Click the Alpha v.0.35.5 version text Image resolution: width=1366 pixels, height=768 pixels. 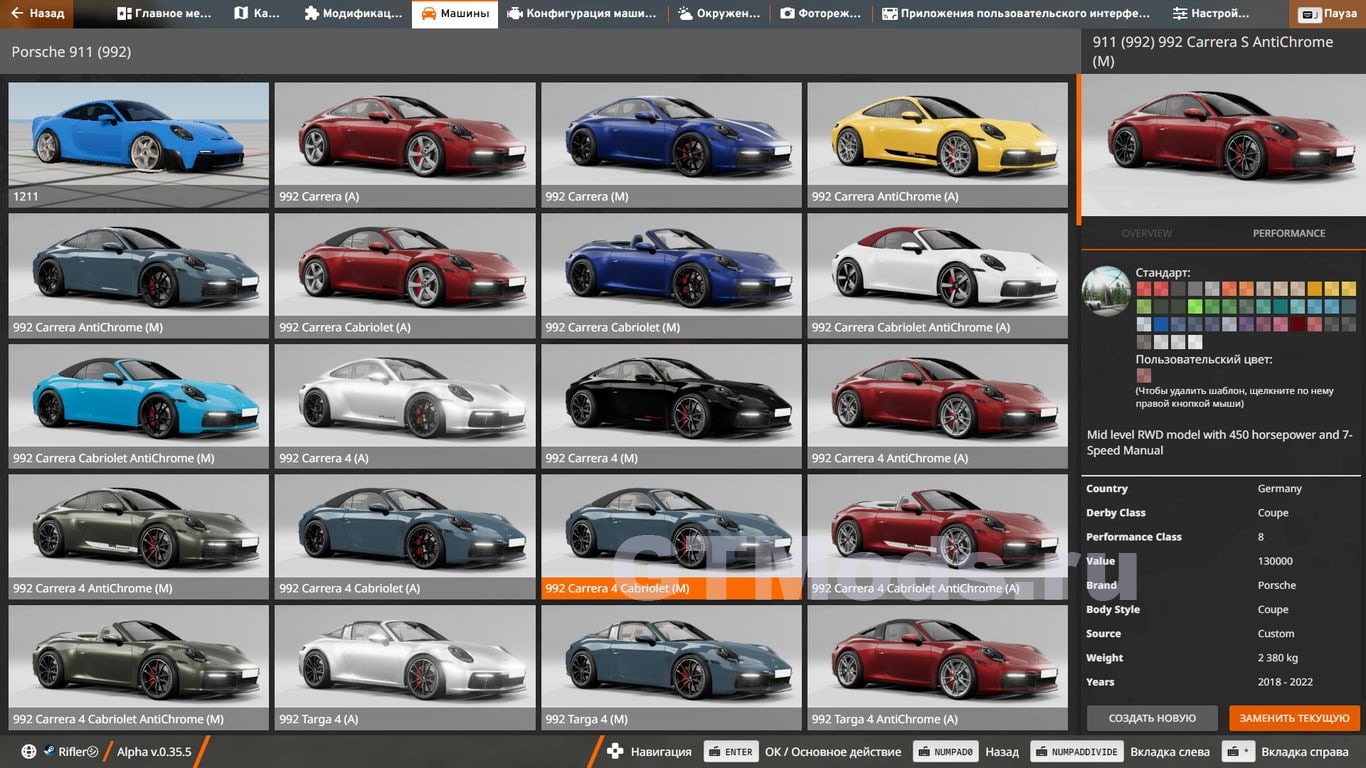[x=154, y=751]
